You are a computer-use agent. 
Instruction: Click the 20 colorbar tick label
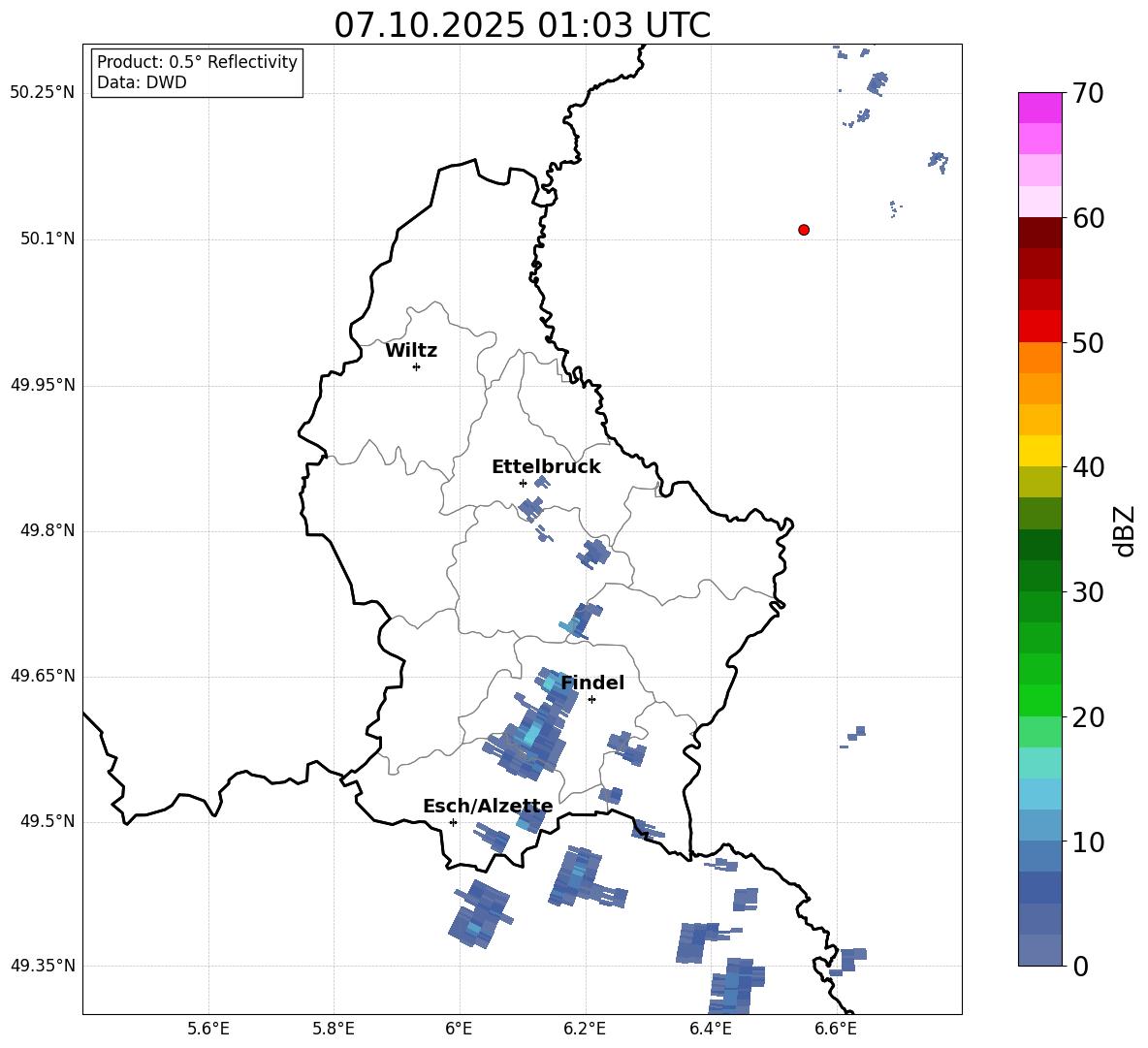[x=1088, y=717]
